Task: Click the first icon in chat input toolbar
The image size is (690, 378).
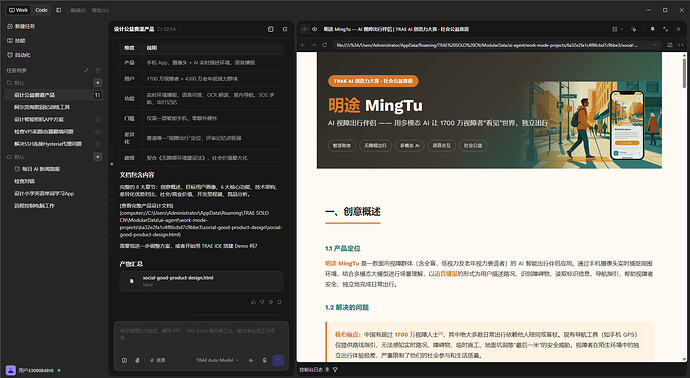Action: pos(124,360)
